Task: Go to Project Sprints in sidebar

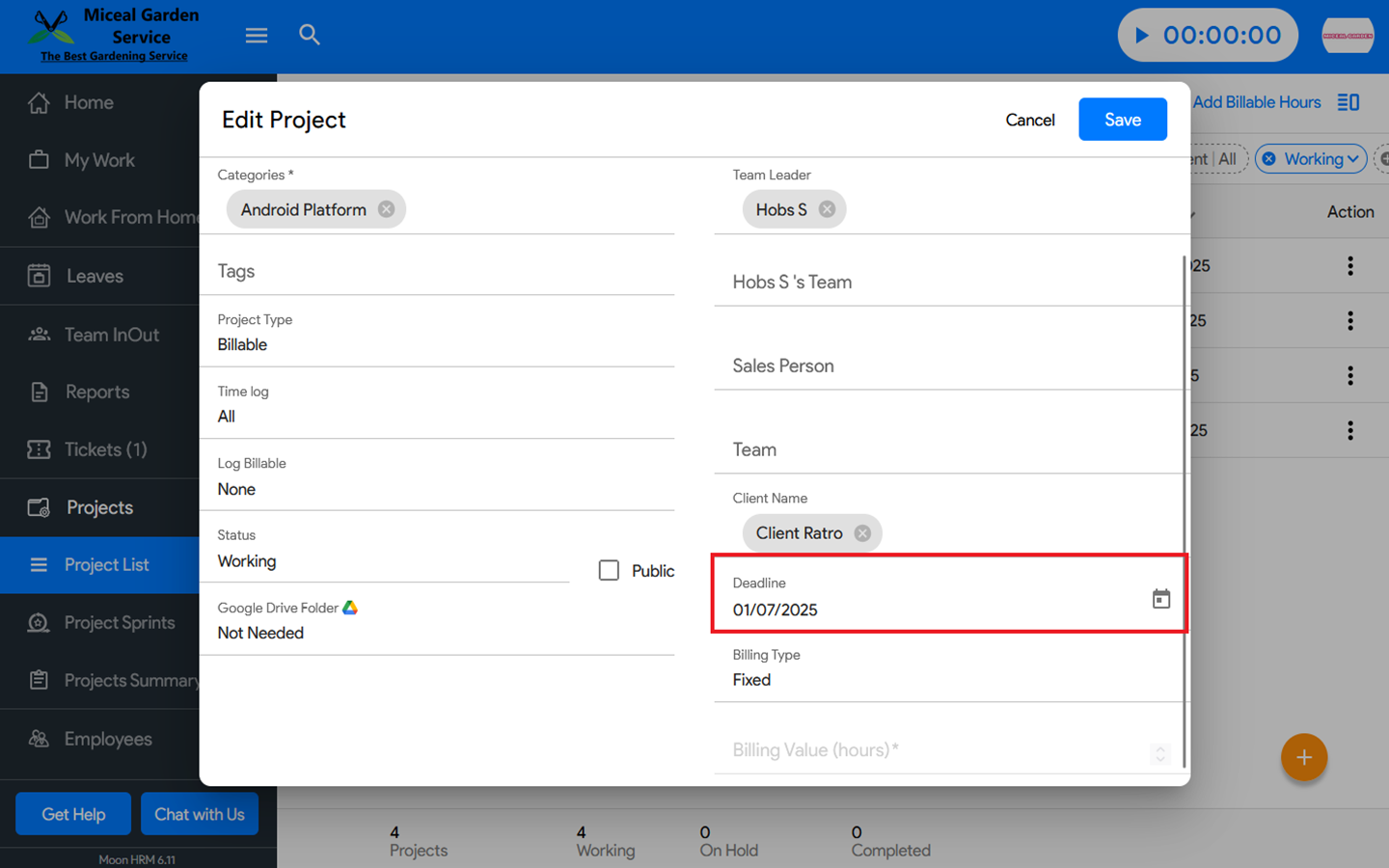Action: (119, 623)
